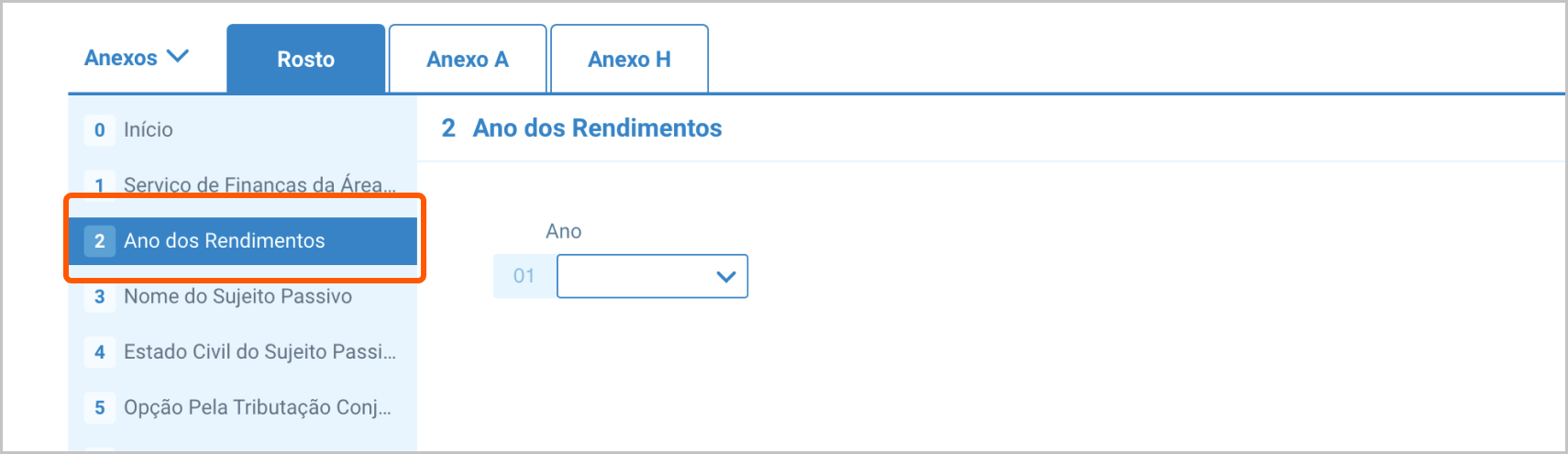
Task: Navigate to Estado Civil do Sujeito Passivo
Action: 259,352
